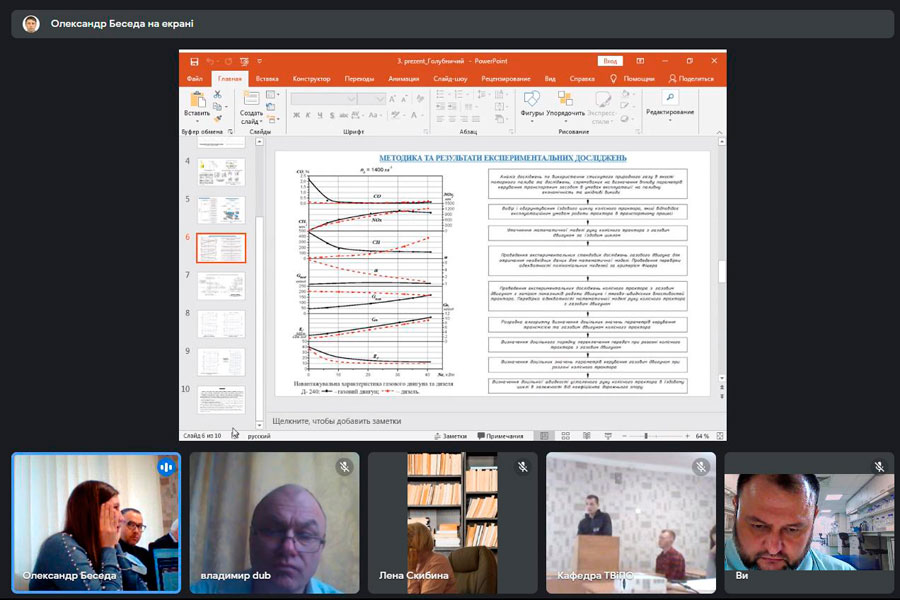Open the Слайд-шоу ribbon tab

(450, 79)
